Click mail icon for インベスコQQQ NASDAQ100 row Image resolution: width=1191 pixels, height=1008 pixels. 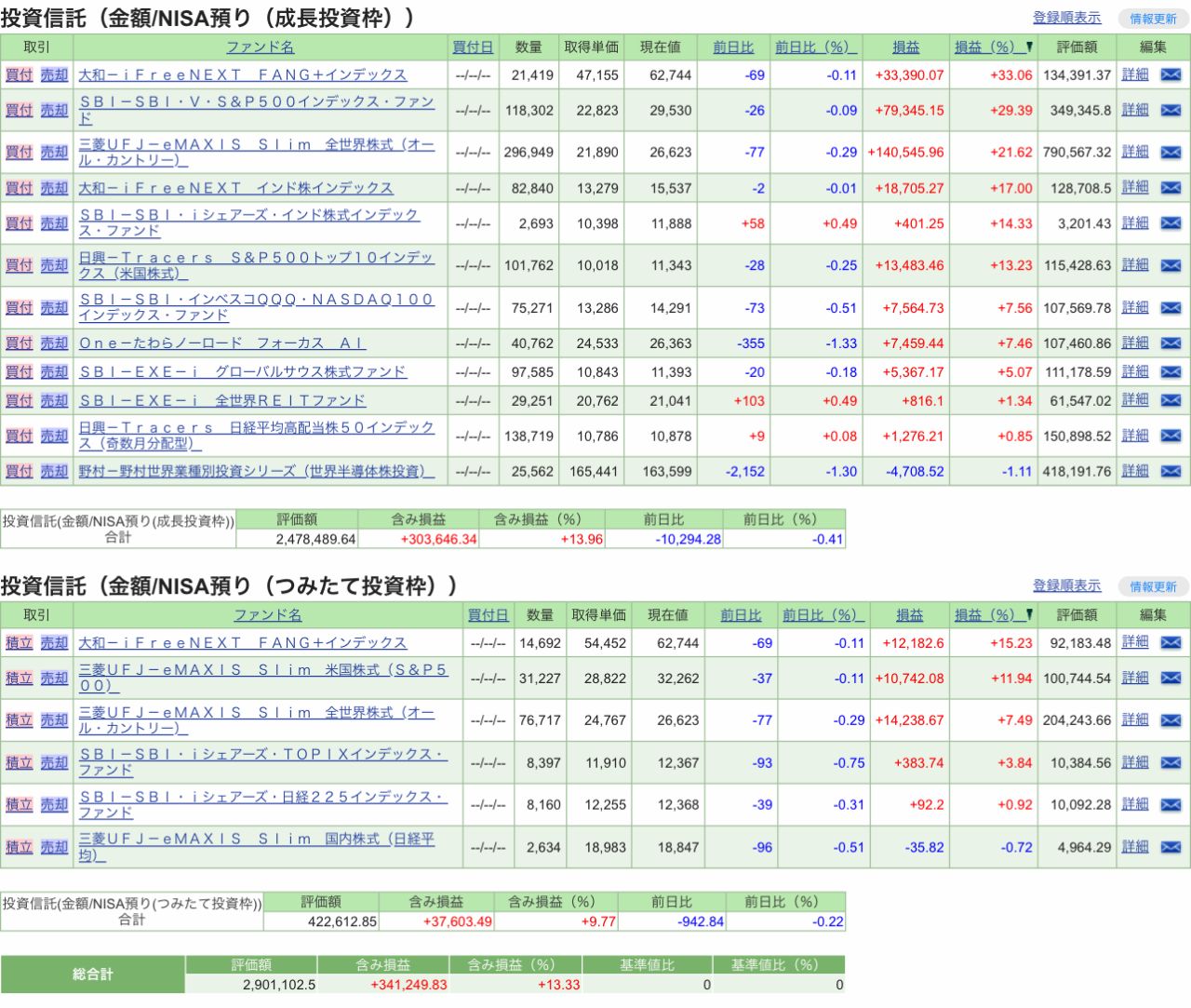[1171, 307]
